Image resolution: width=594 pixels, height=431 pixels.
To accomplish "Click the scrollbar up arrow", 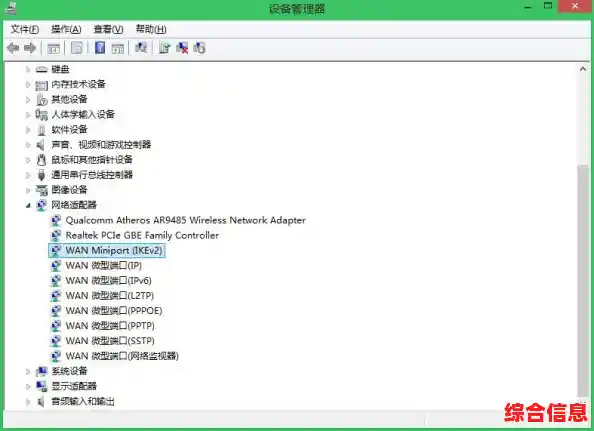I will point(583,69).
